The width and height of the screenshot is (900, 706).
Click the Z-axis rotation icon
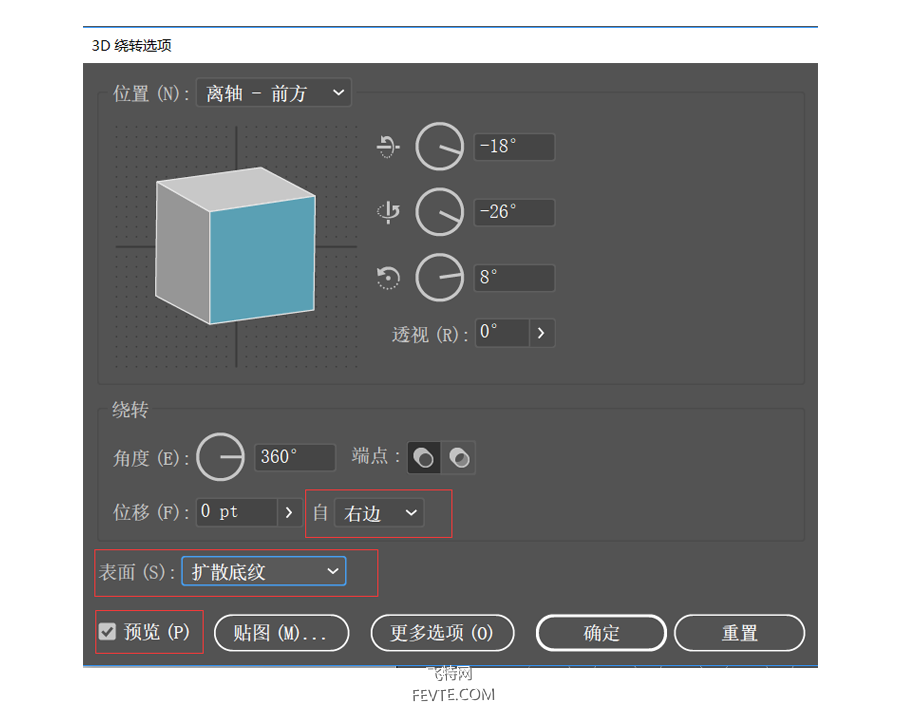click(388, 278)
